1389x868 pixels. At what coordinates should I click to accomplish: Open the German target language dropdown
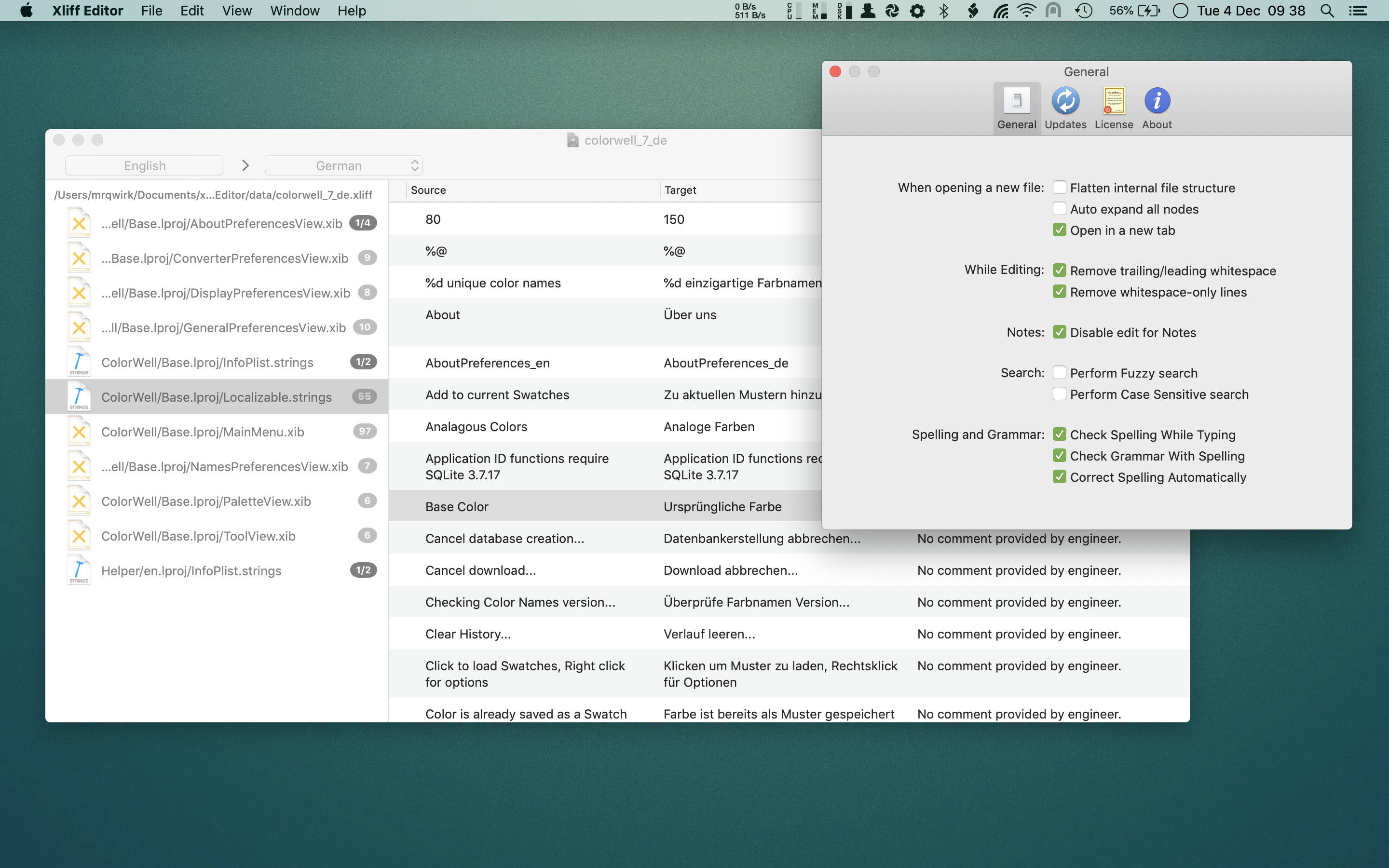pyautogui.click(x=343, y=165)
